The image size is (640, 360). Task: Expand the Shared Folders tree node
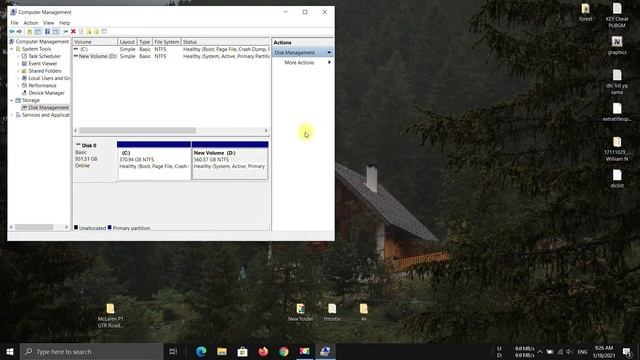coord(18,71)
